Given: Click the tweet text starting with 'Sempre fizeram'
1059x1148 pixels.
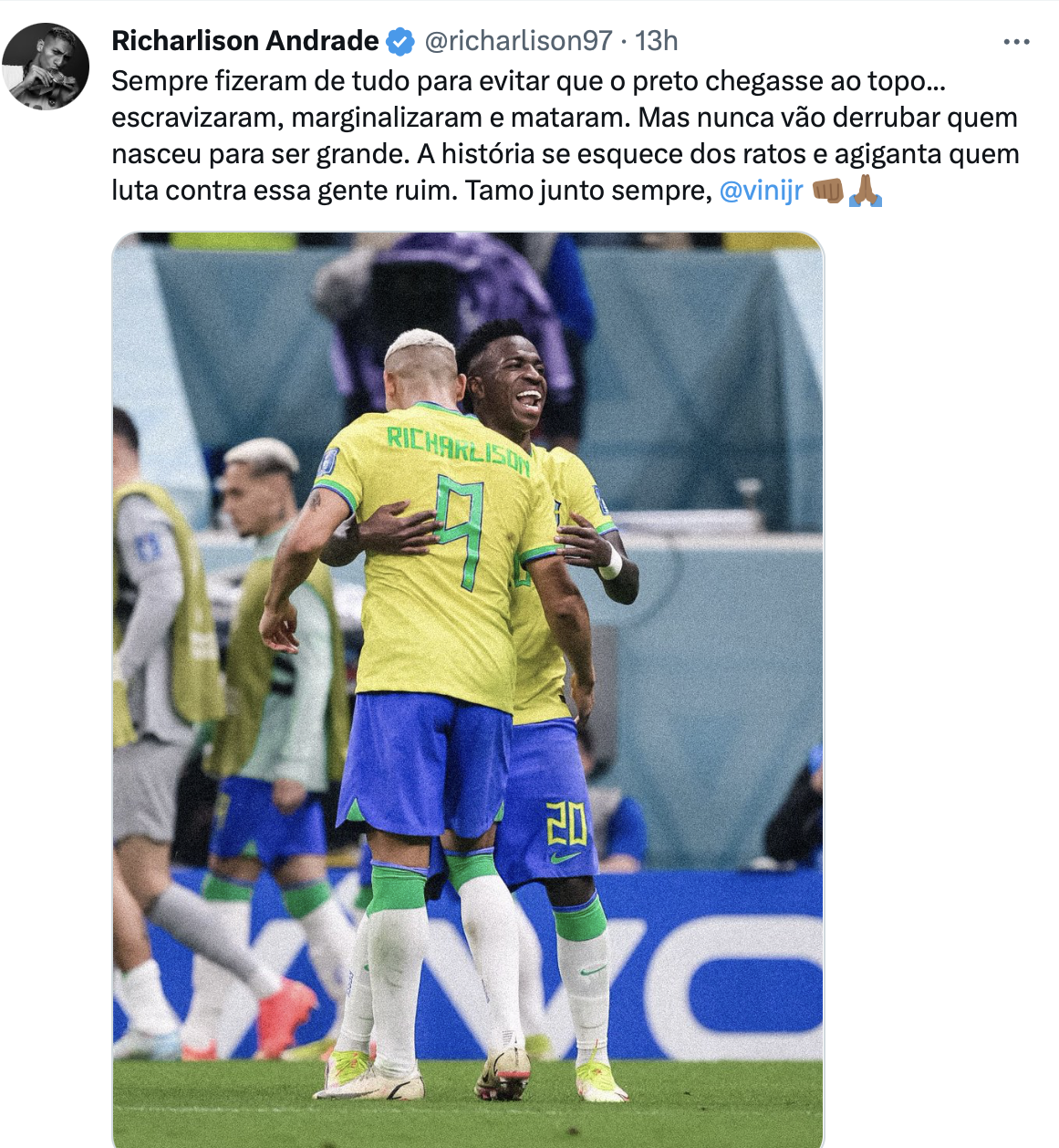Looking at the screenshot, I should pyautogui.click(x=566, y=136).
